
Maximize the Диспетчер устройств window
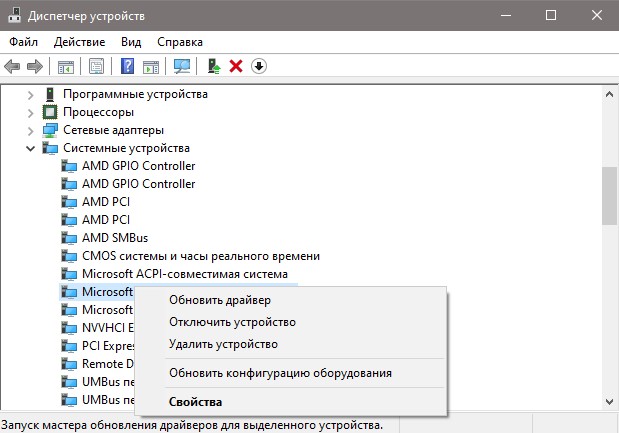tap(551, 15)
